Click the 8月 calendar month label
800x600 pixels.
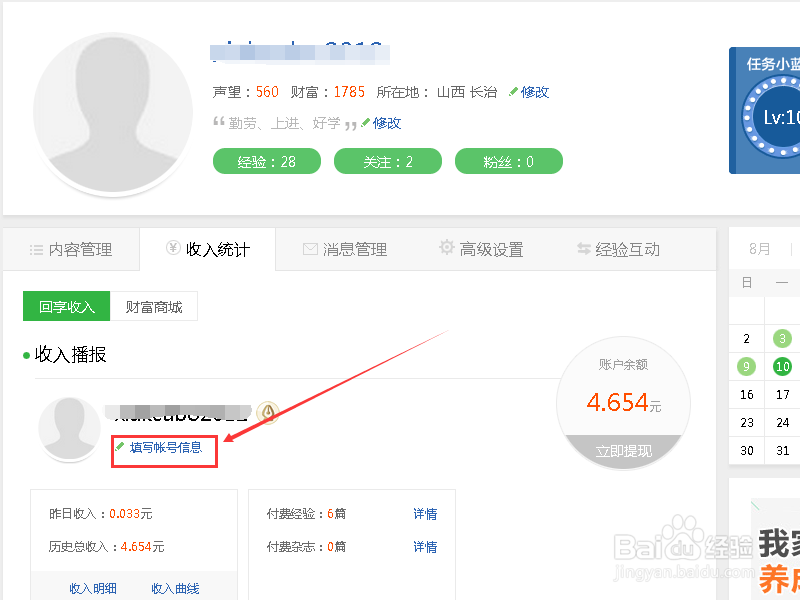click(759, 248)
